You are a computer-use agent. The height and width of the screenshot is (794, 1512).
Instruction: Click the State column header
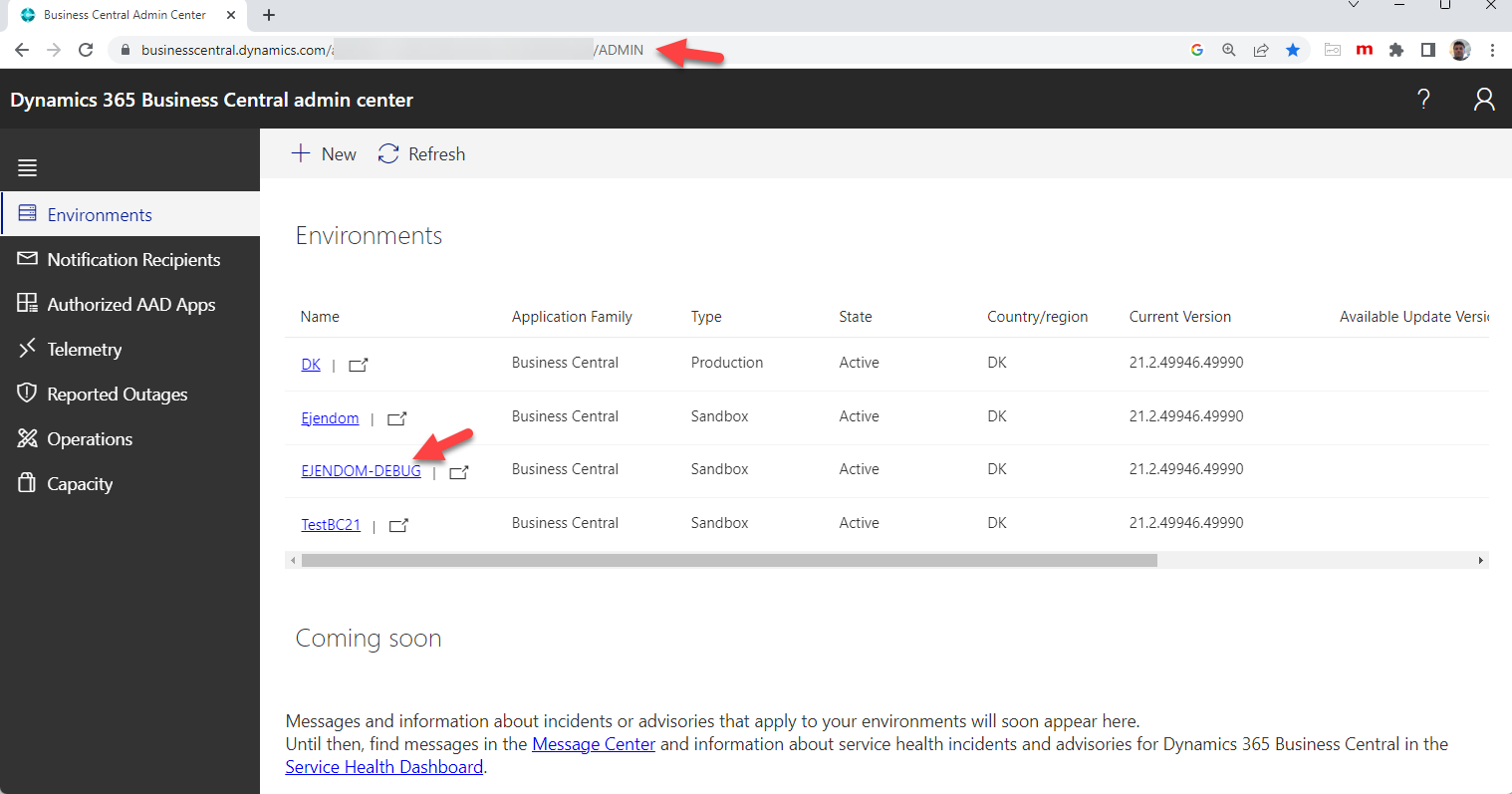[856, 317]
